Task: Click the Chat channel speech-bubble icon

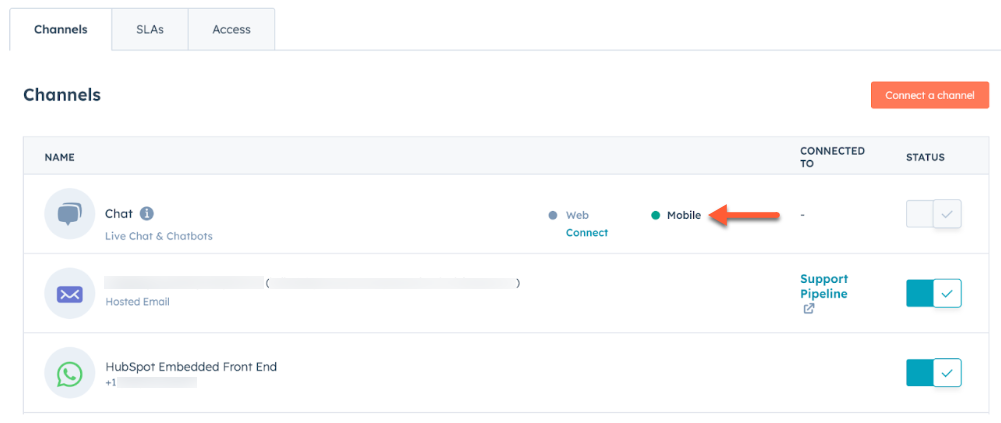Action: click(x=70, y=214)
